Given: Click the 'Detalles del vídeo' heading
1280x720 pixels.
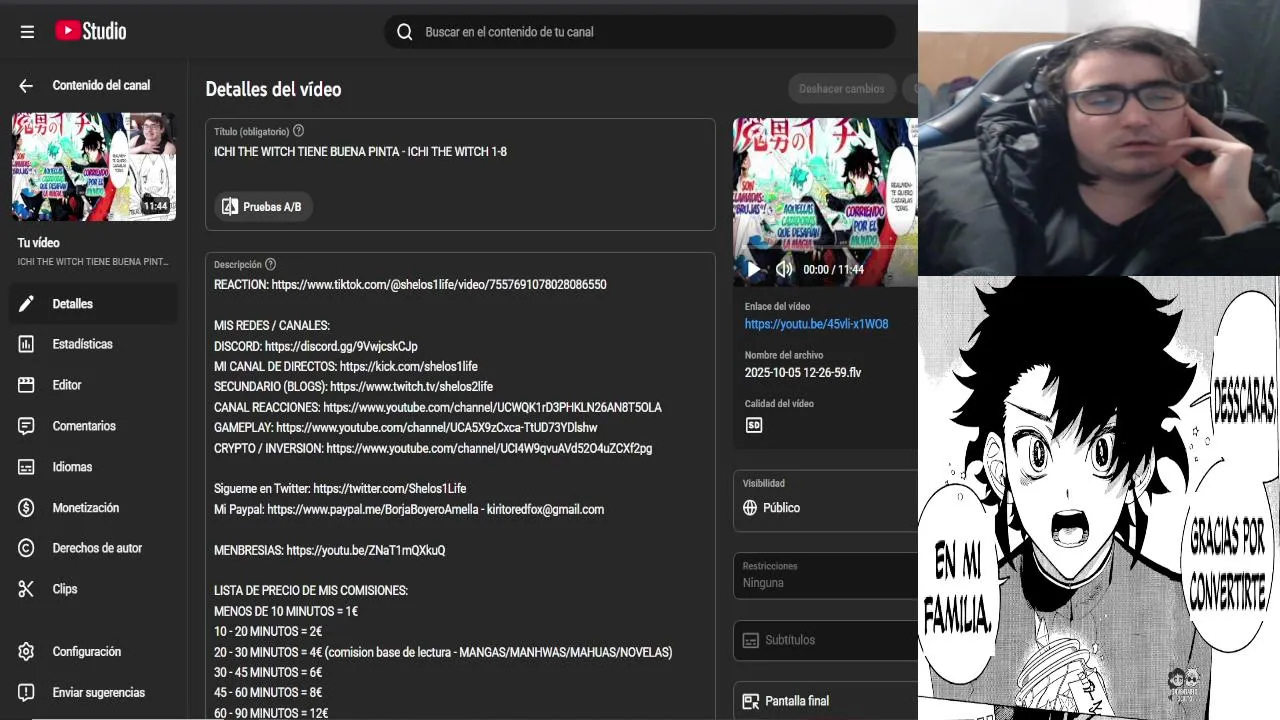Looking at the screenshot, I should point(273,89).
